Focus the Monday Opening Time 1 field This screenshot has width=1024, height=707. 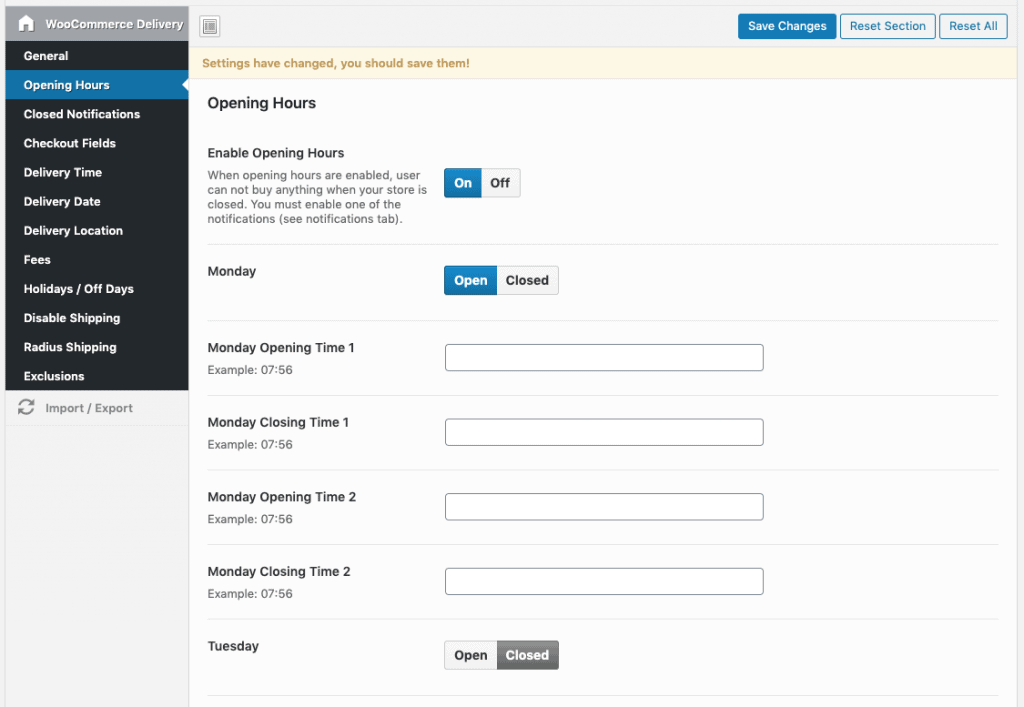click(x=604, y=358)
